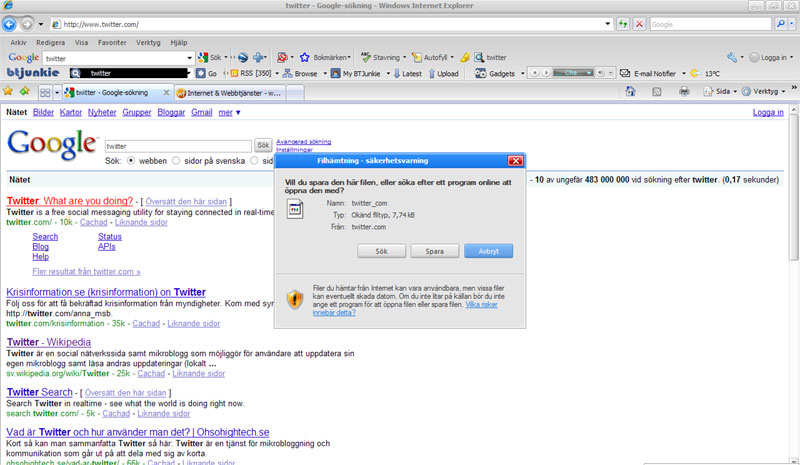Close the 'twitter - Google-sökning' tab
The height and width of the screenshot is (465, 800).
[166, 92]
